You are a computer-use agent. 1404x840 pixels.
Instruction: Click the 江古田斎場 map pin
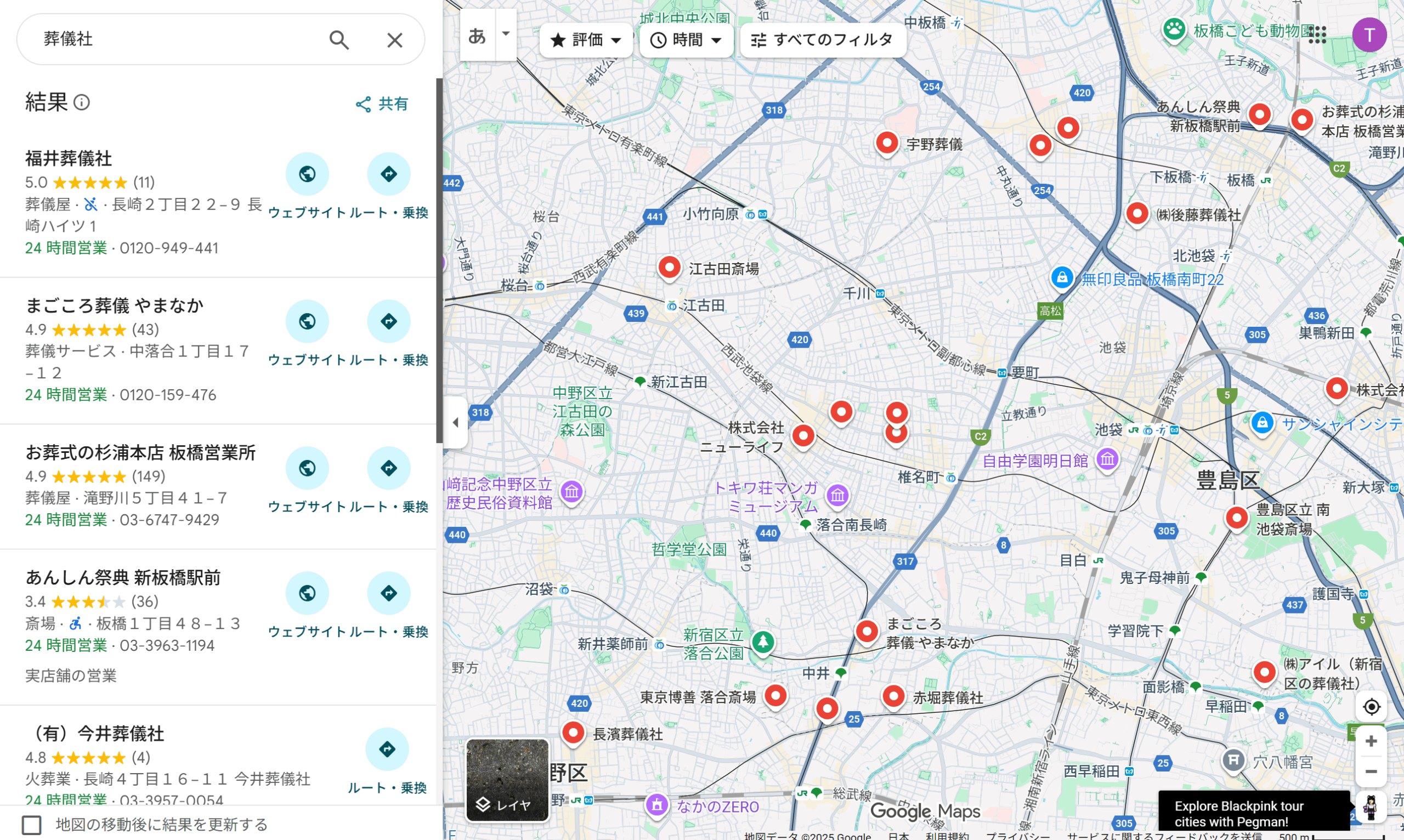coord(669,266)
